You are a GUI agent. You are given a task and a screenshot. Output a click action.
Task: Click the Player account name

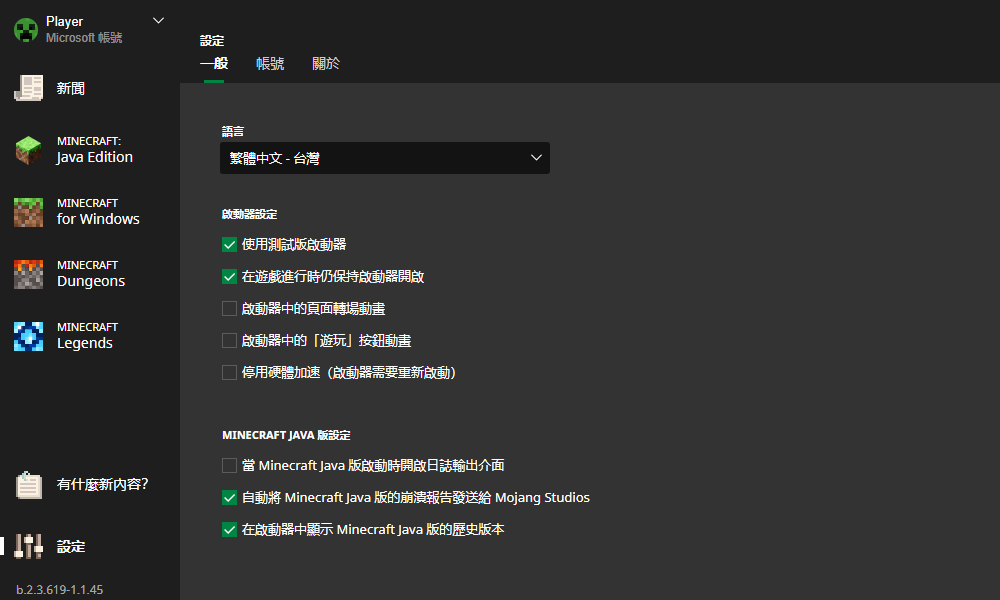coord(64,22)
